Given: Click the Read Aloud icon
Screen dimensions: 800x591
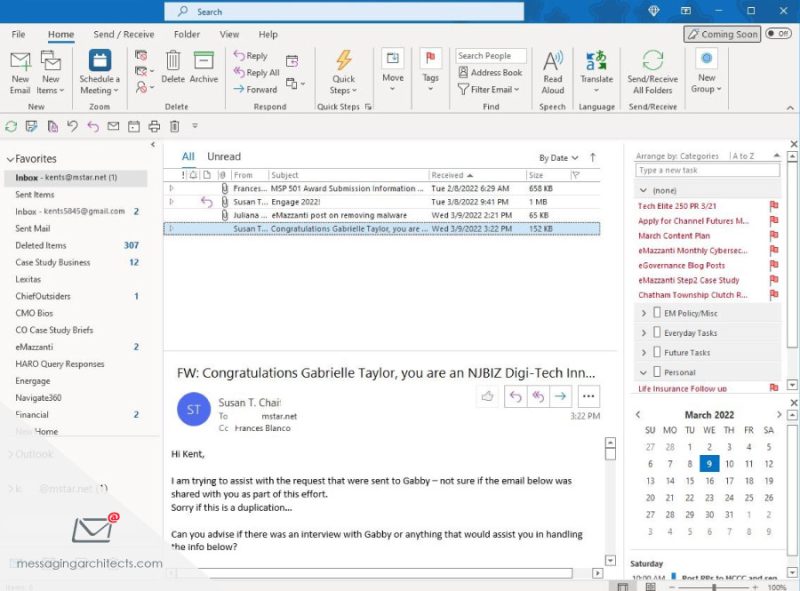Looking at the screenshot, I should pyautogui.click(x=553, y=62).
